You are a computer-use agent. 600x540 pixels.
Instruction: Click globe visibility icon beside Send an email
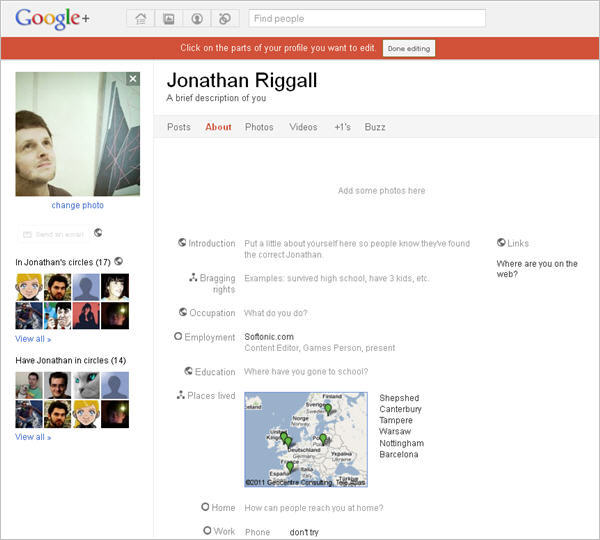(99, 233)
